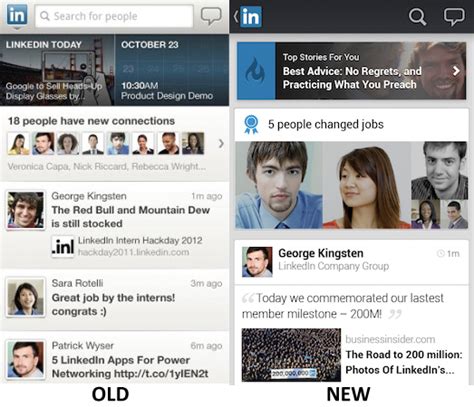Expand new connections list chevron
The image size is (474, 407).
[221, 144]
